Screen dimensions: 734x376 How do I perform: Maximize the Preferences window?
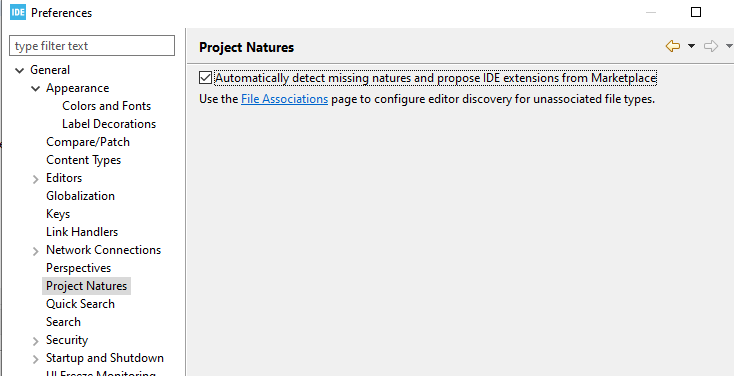[696, 12]
